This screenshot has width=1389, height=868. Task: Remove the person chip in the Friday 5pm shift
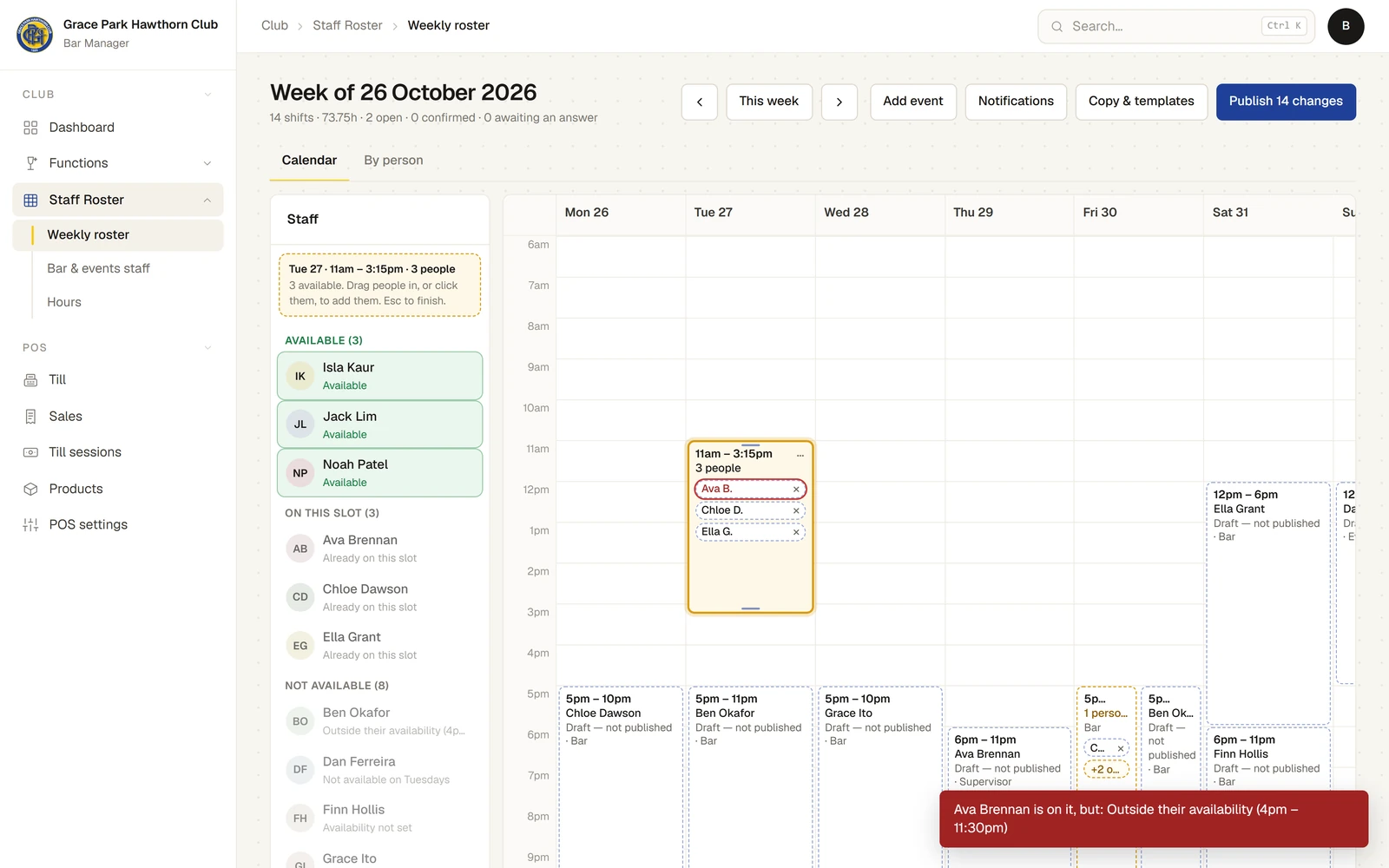point(1121,748)
